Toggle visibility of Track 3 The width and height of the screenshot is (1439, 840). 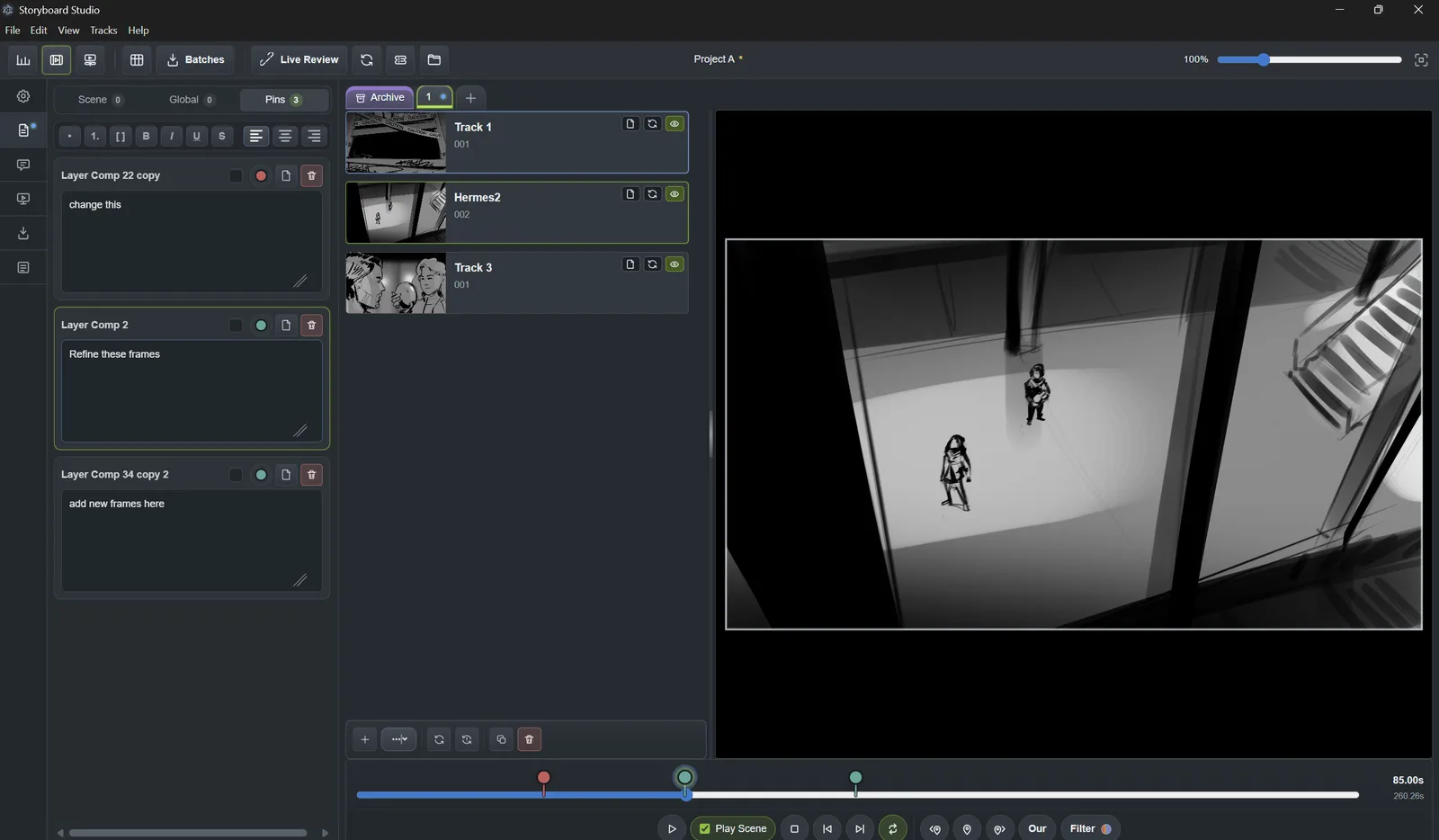pos(675,264)
